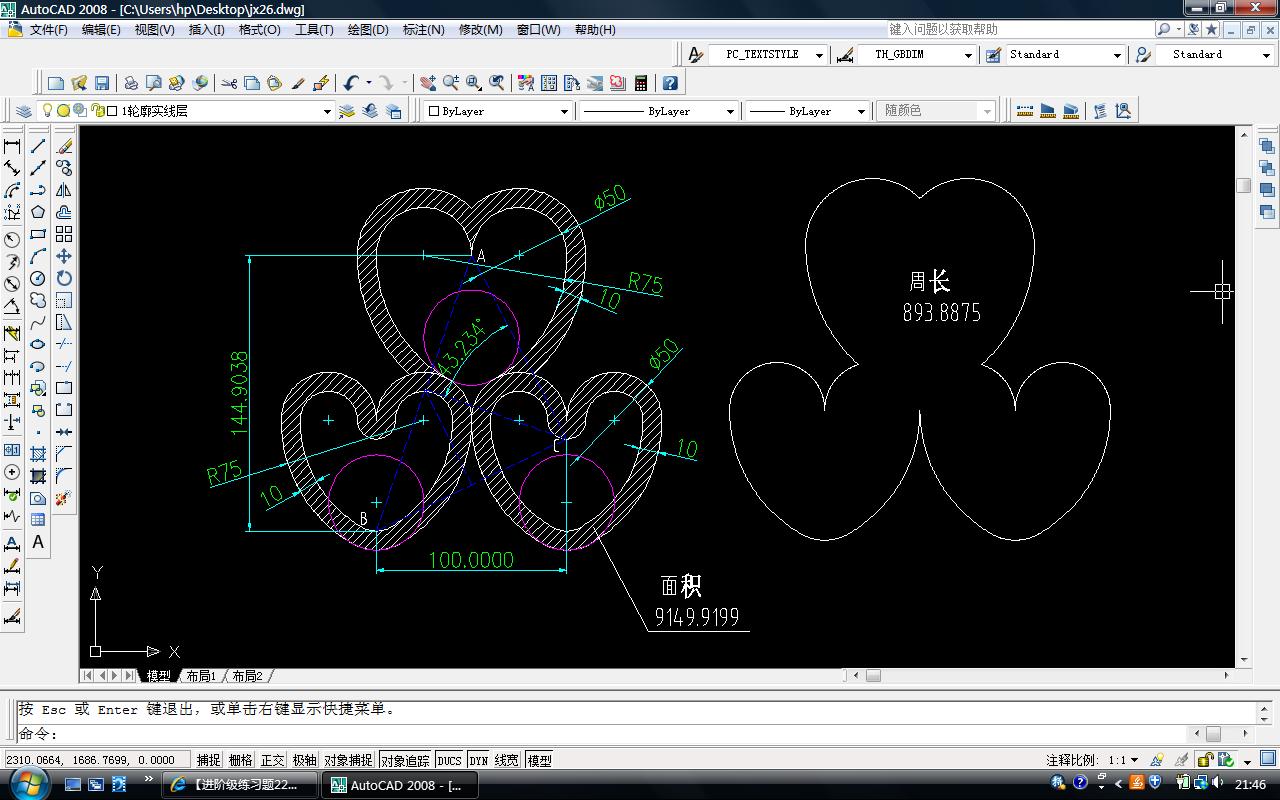Select the Rotate modify tool
The height and width of the screenshot is (800, 1280).
[x=64, y=278]
